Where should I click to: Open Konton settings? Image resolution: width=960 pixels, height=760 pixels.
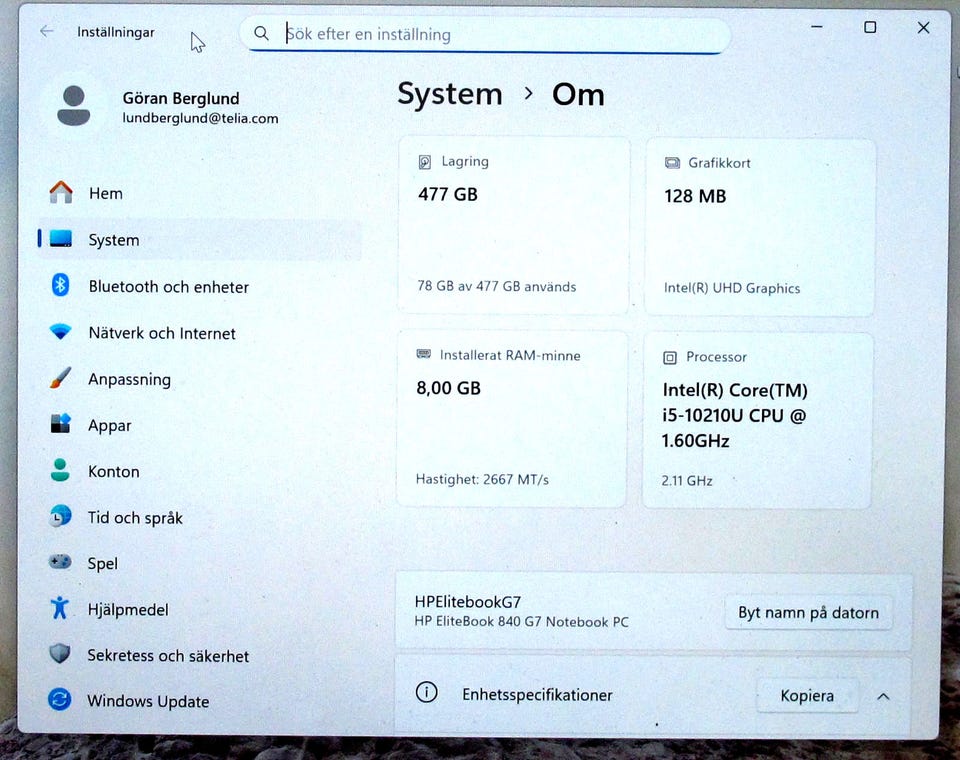pos(200,471)
